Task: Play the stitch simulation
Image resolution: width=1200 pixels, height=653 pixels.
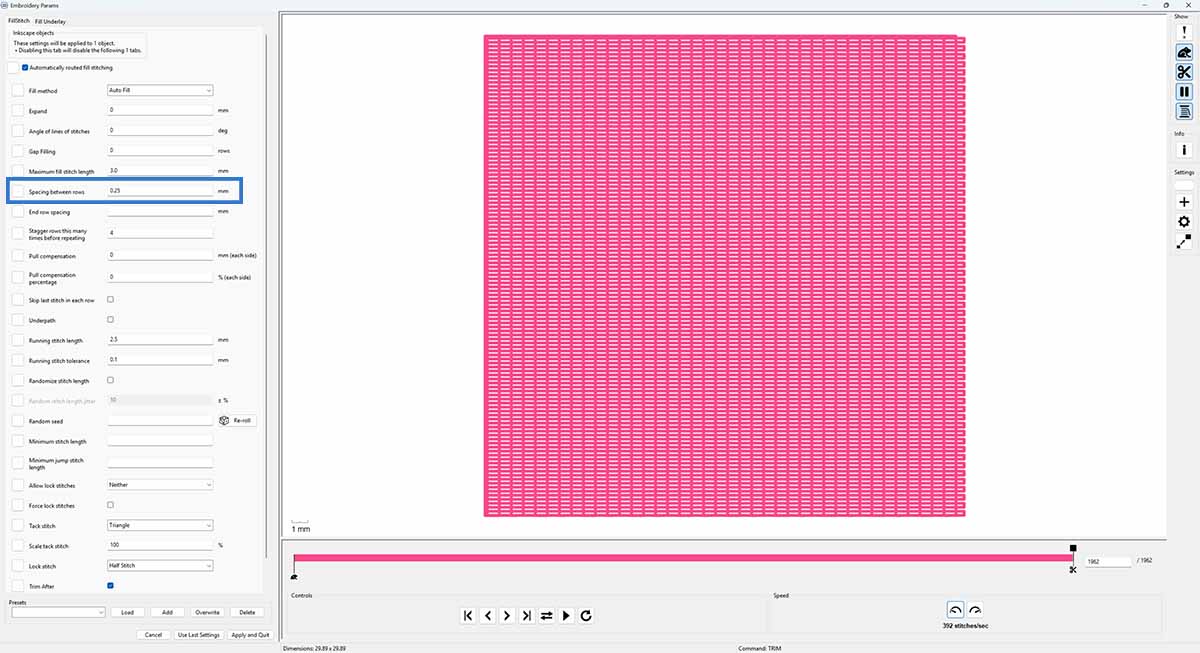Action: point(564,615)
